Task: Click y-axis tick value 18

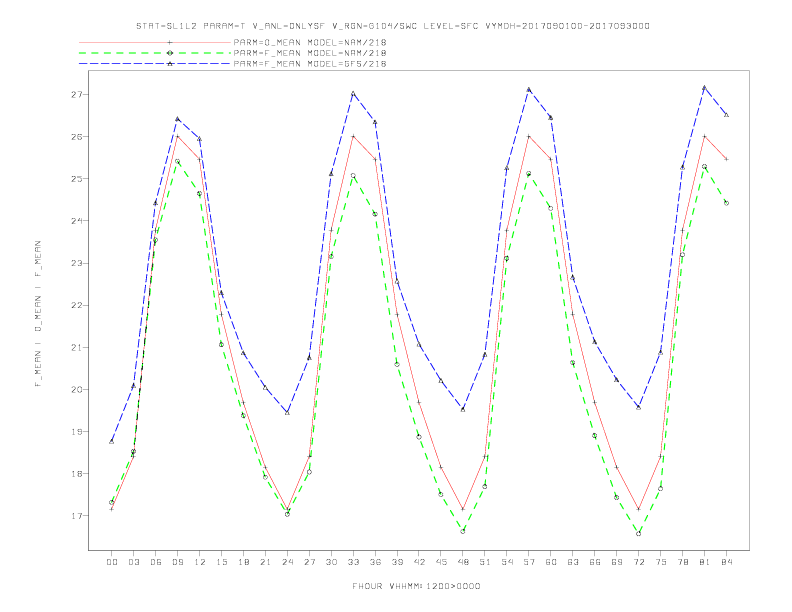Action: pyautogui.click(x=77, y=474)
